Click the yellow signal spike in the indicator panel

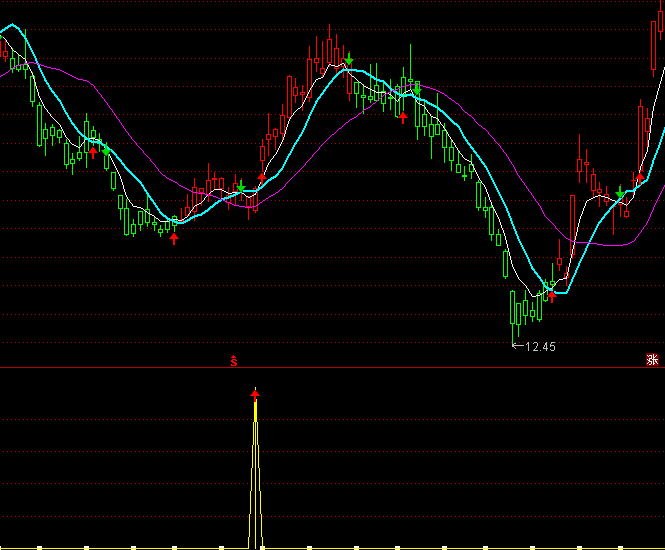coord(255,470)
